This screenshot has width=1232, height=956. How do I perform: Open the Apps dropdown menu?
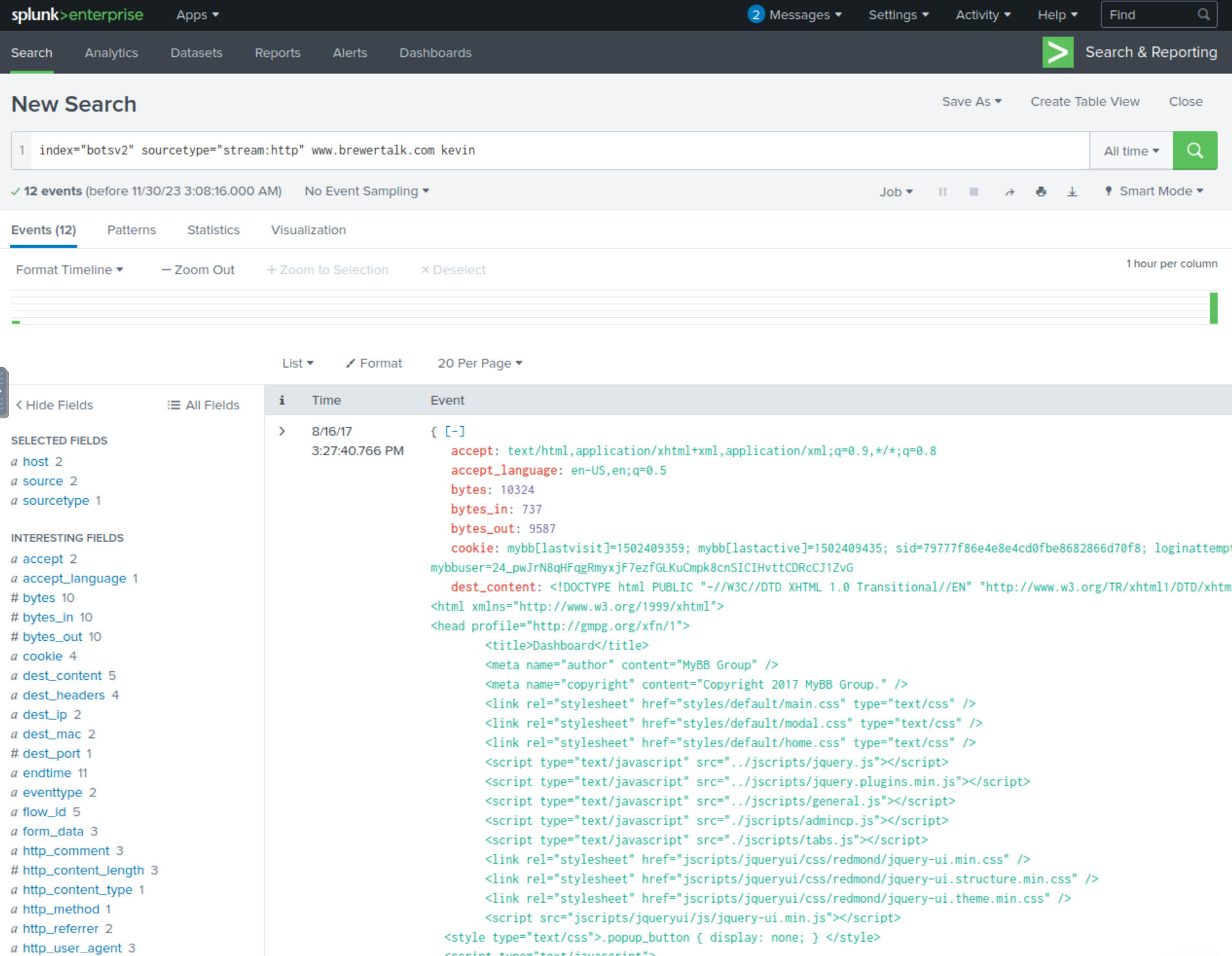pyautogui.click(x=197, y=15)
